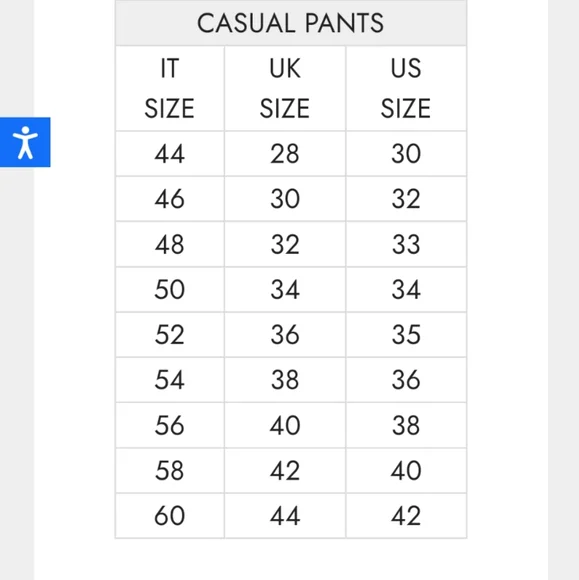
Task: Click UK size 42 cell
Action: point(285,471)
